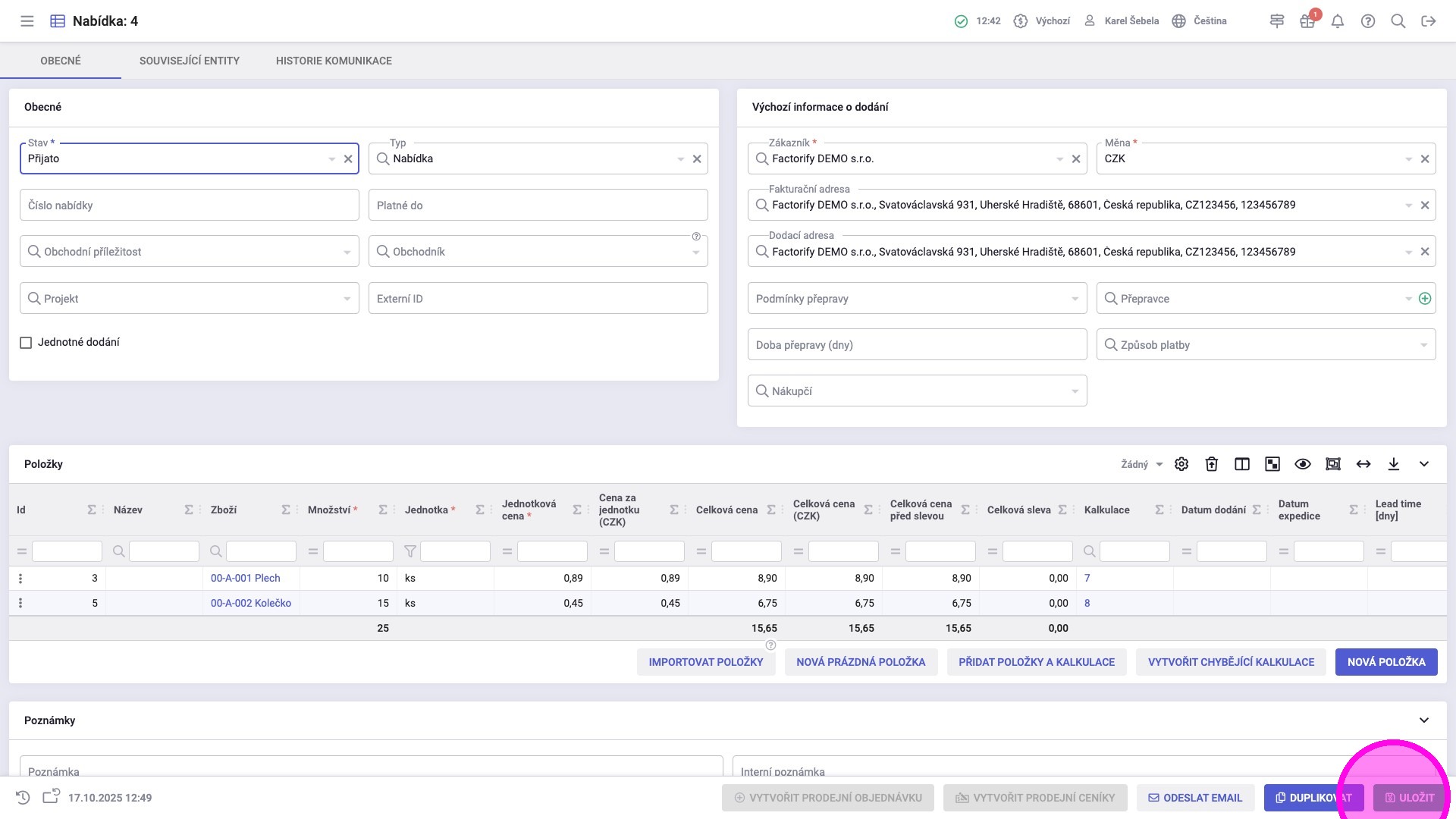The height and width of the screenshot is (819, 1456).
Task: Open the hamburger main menu
Action: (x=27, y=21)
